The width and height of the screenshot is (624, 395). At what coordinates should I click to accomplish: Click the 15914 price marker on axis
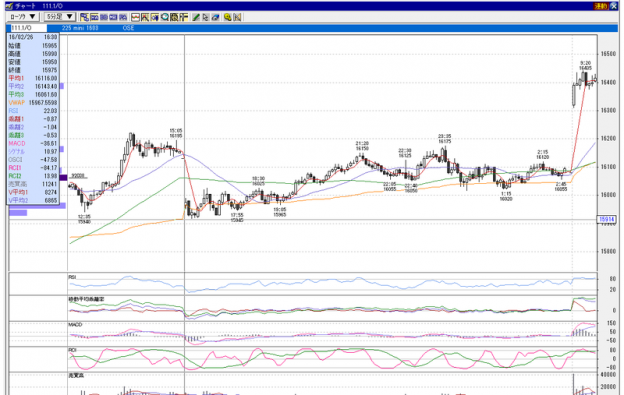pos(606,219)
